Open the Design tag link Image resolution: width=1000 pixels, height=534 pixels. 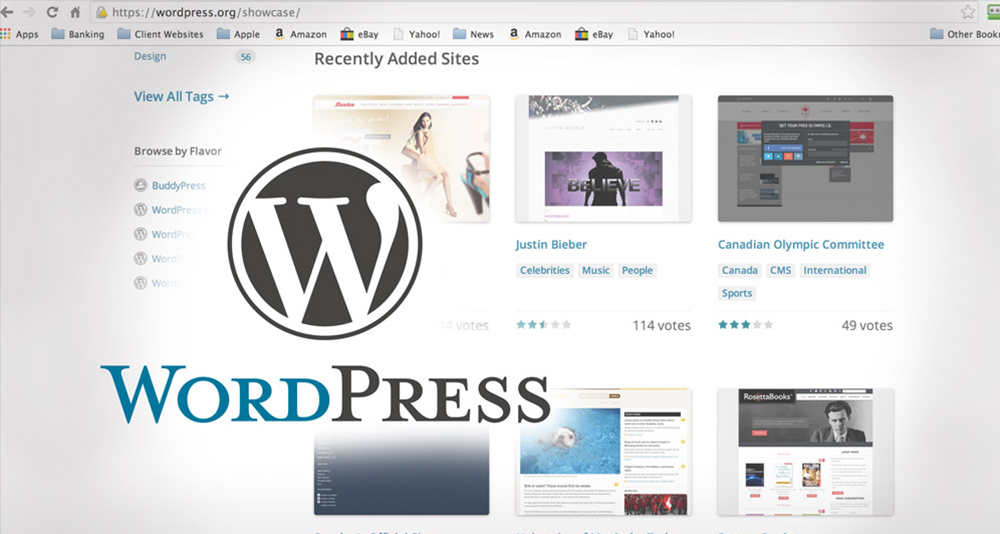coord(150,56)
